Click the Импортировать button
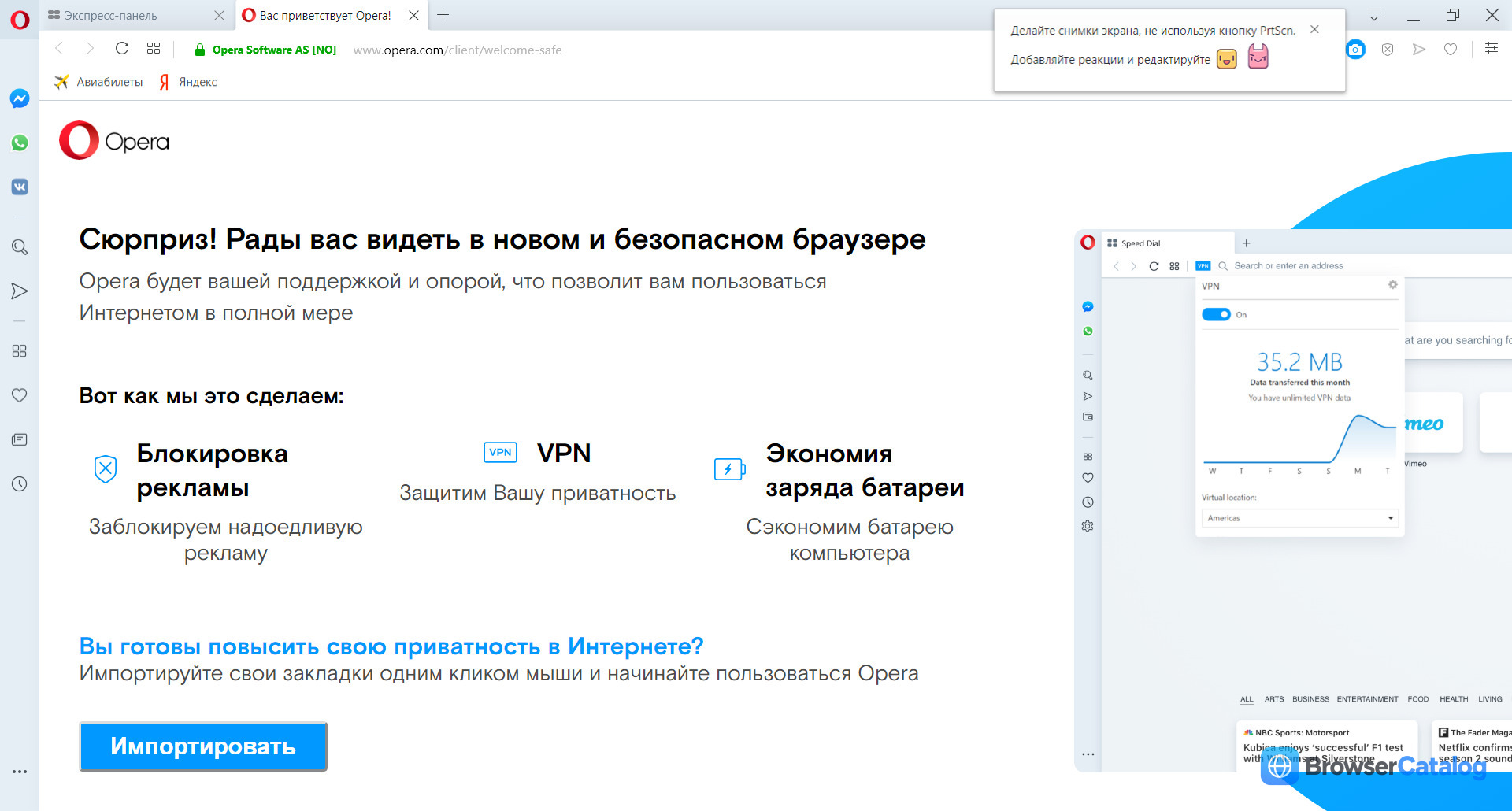The width and height of the screenshot is (1512, 811). pyautogui.click(x=203, y=746)
